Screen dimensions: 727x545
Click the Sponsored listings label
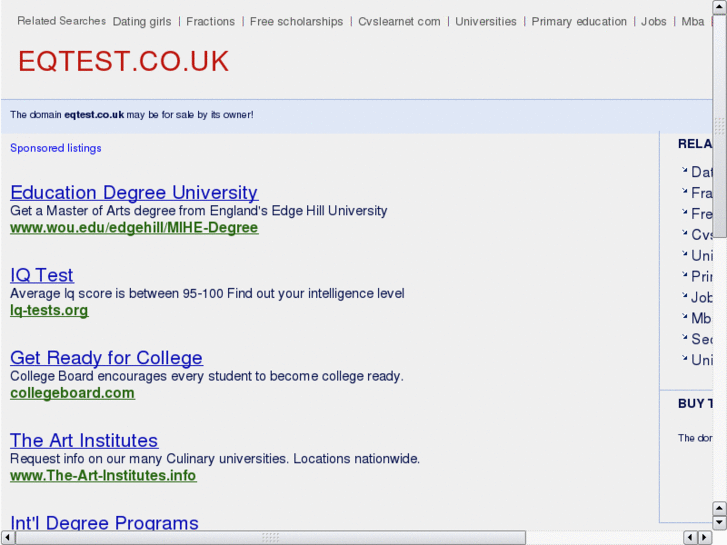(x=56, y=148)
